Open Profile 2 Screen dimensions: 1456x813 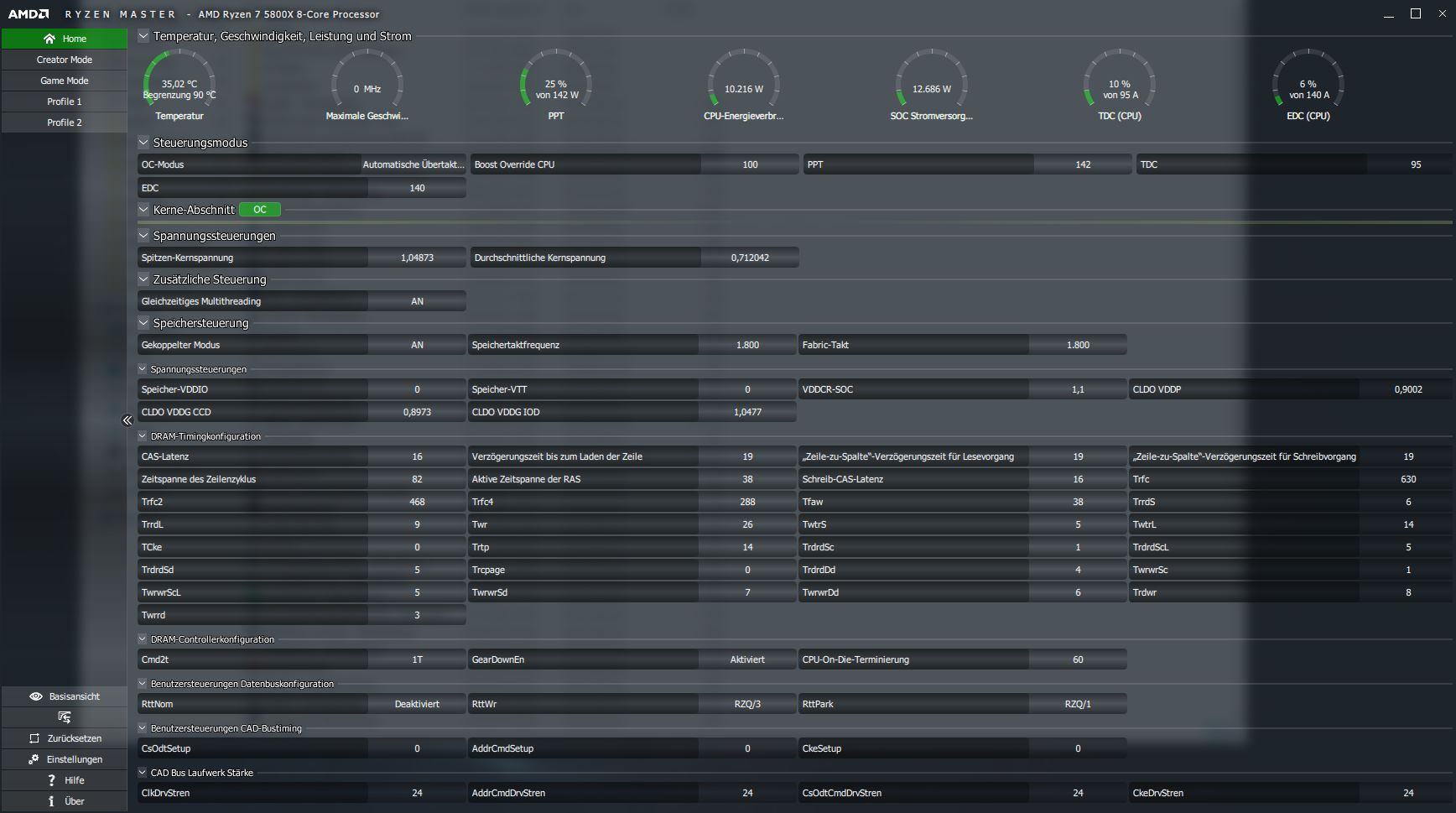coord(65,122)
